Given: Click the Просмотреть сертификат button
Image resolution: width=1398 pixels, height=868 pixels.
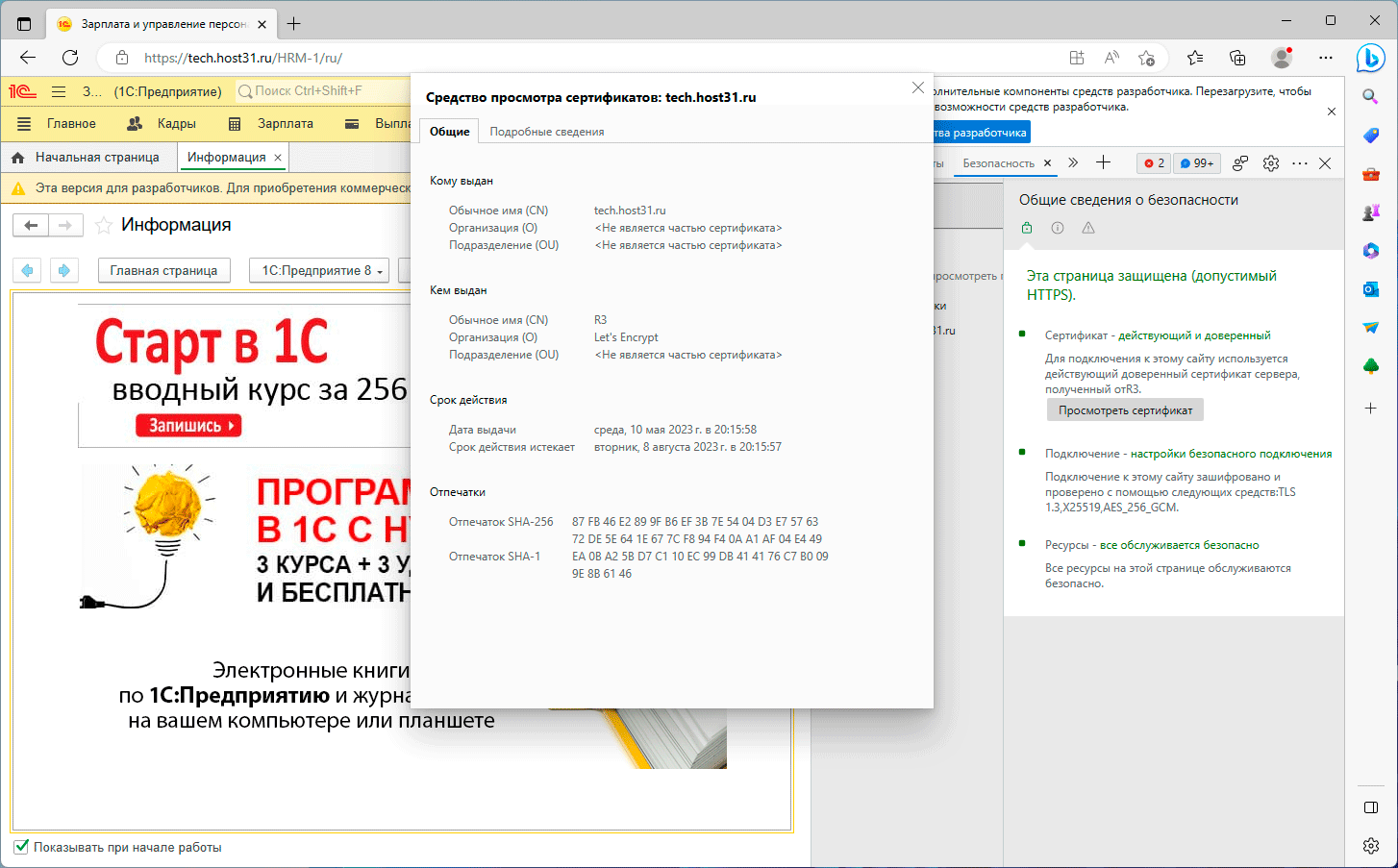Looking at the screenshot, I should [1125, 410].
